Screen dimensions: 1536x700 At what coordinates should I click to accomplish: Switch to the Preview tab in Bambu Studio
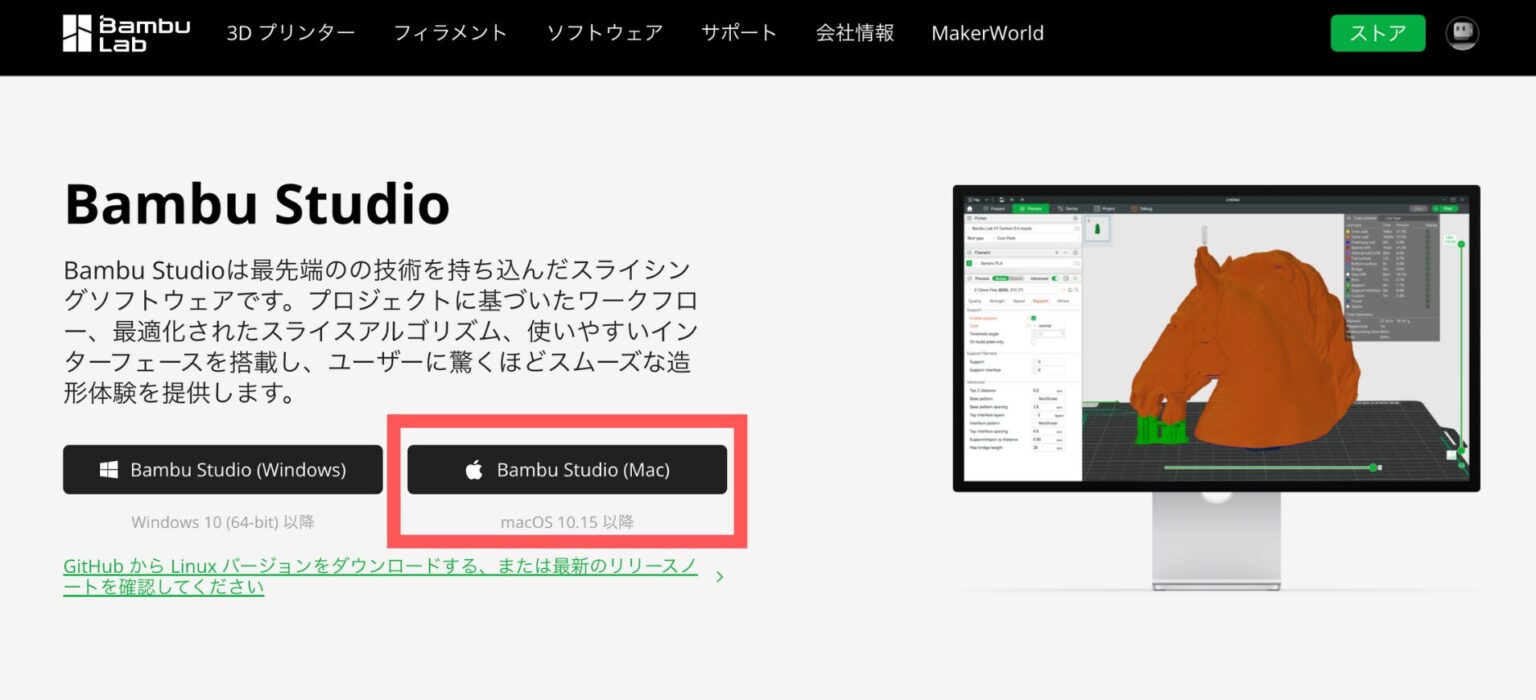[x=1033, y=208]
